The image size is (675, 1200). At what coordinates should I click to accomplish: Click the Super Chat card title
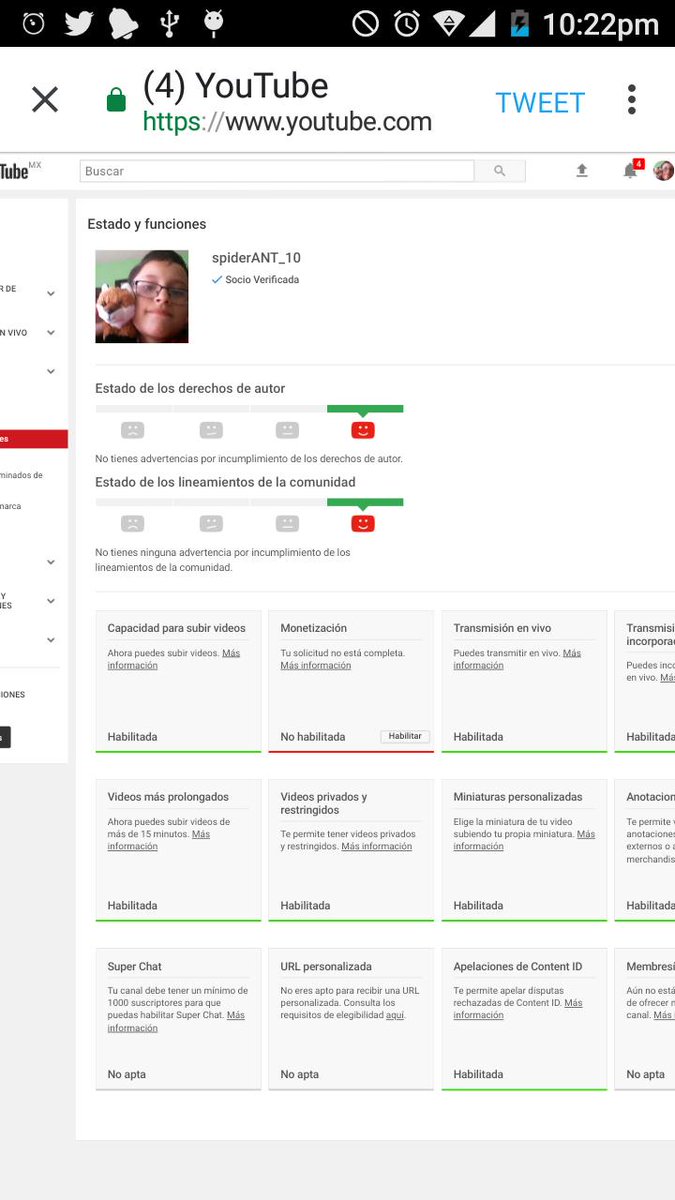(135, 967)
